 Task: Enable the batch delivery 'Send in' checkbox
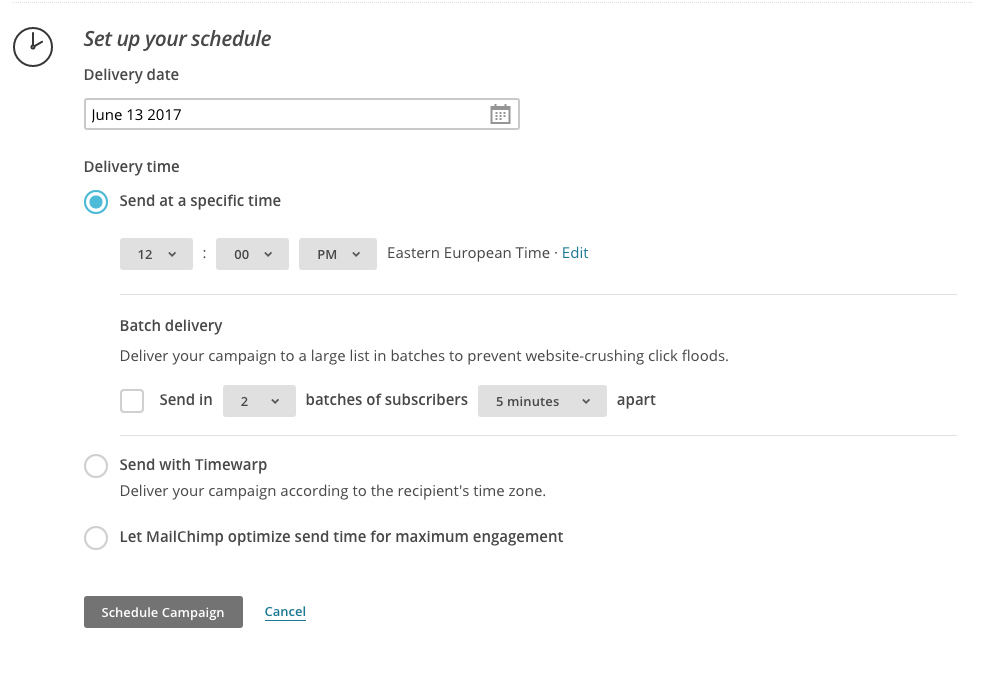pos(132,401)
